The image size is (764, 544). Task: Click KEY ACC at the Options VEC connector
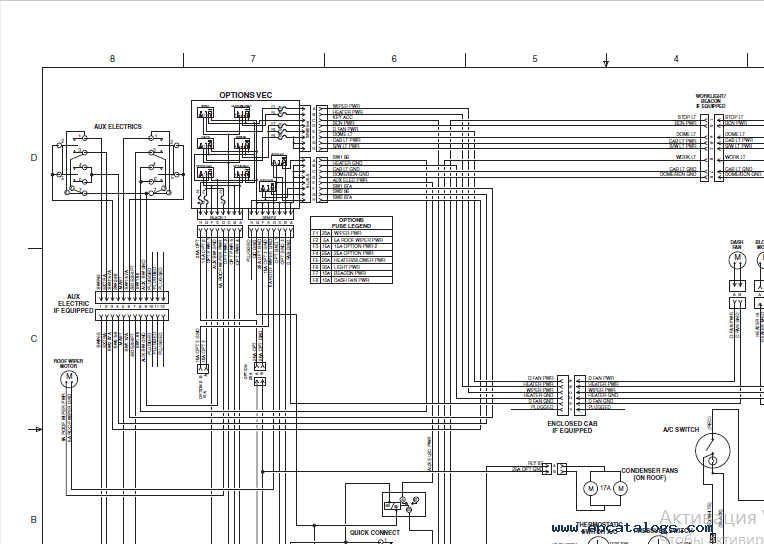(343, 117)
